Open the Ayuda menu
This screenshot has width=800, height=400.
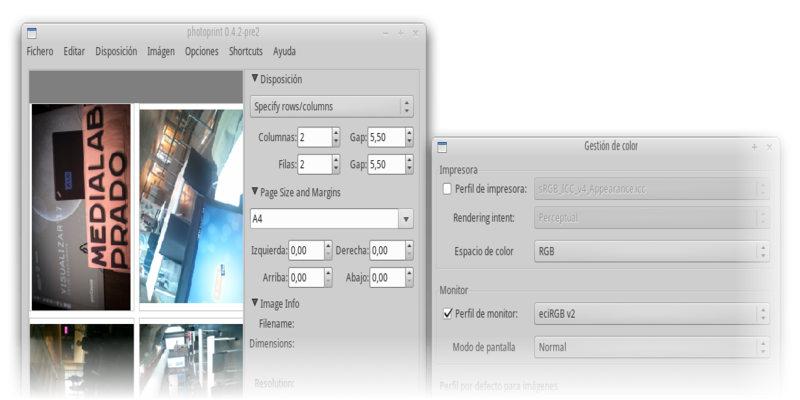point(284,51)
